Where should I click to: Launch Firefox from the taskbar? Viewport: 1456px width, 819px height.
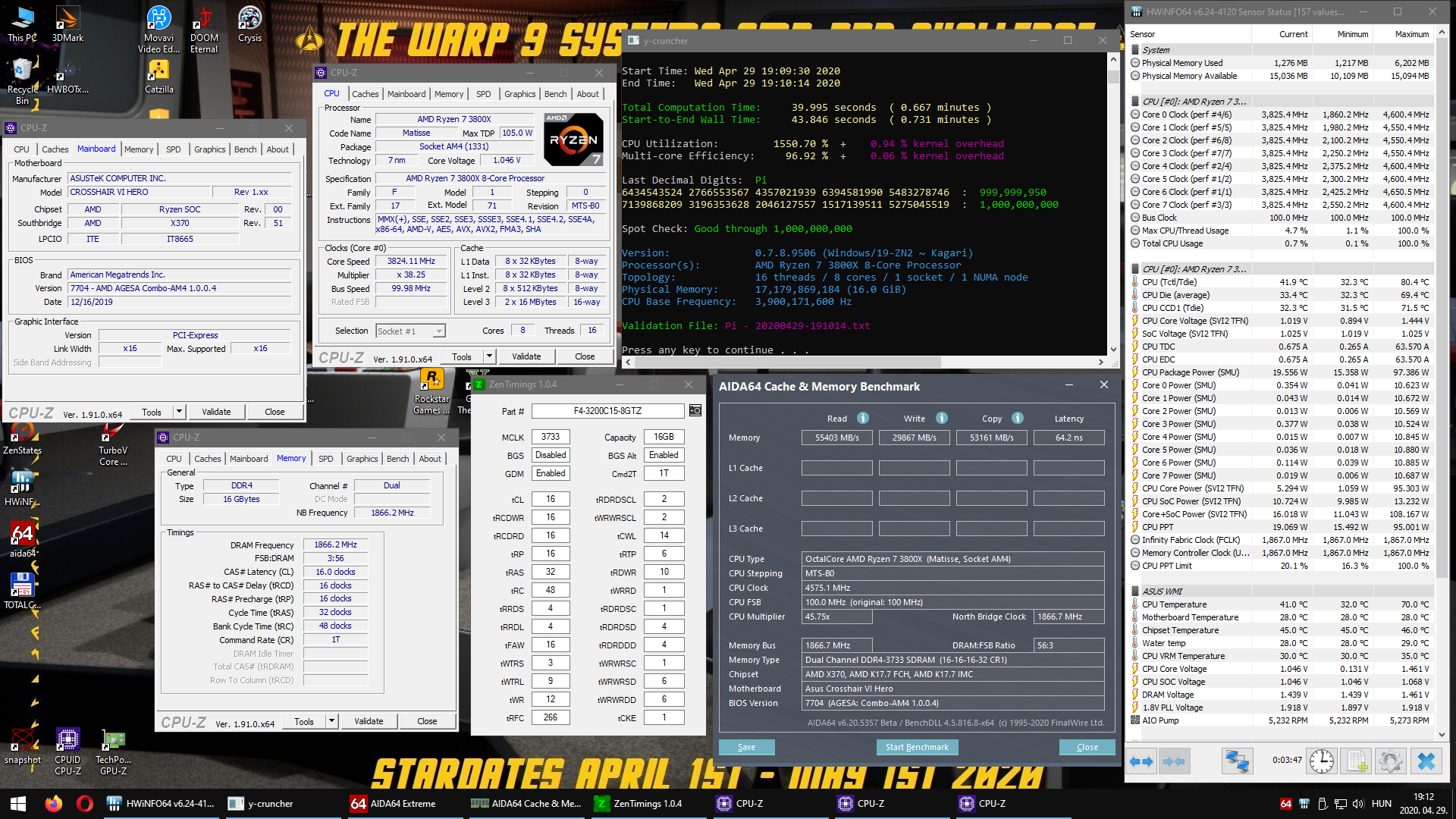point(53,804)
